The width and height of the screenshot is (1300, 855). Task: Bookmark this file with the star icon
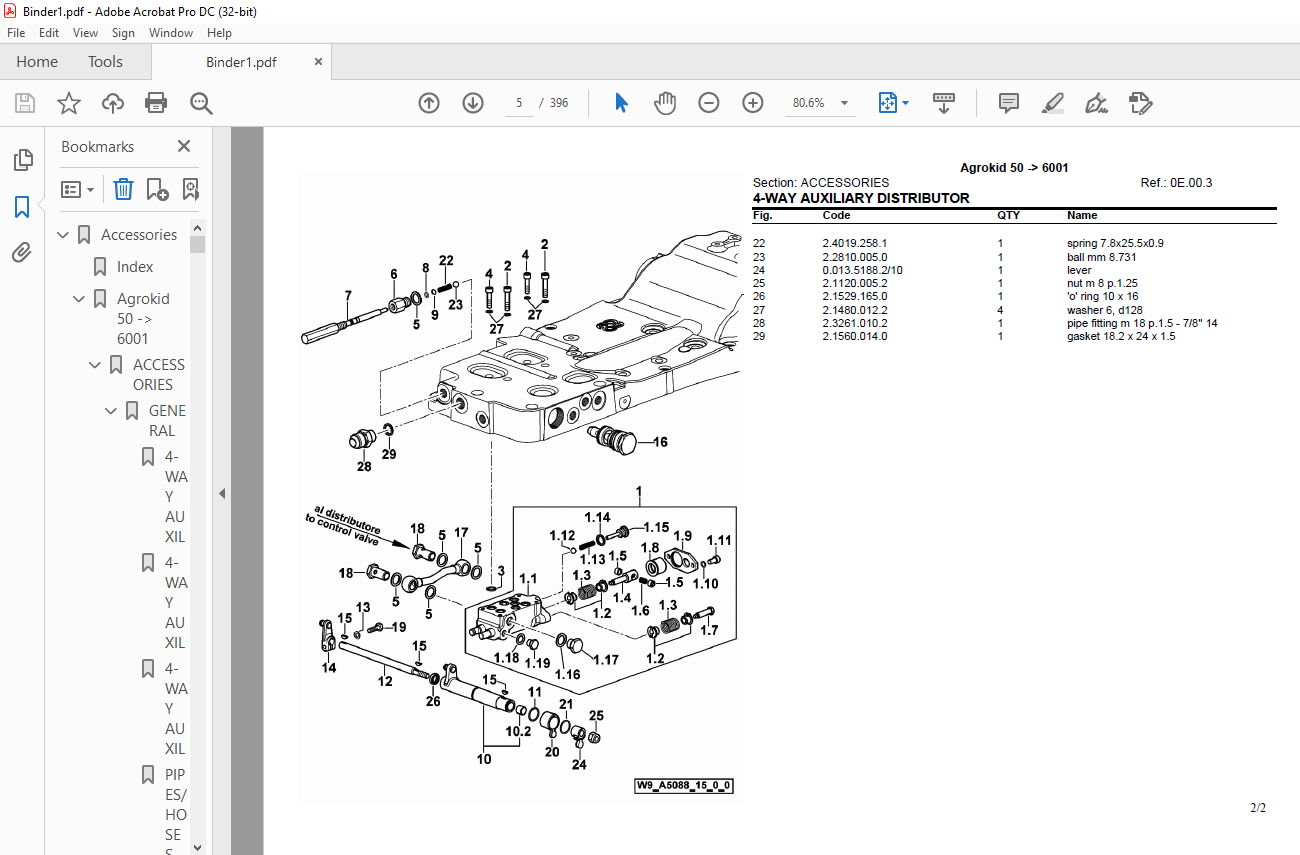[x=69, y=102]
